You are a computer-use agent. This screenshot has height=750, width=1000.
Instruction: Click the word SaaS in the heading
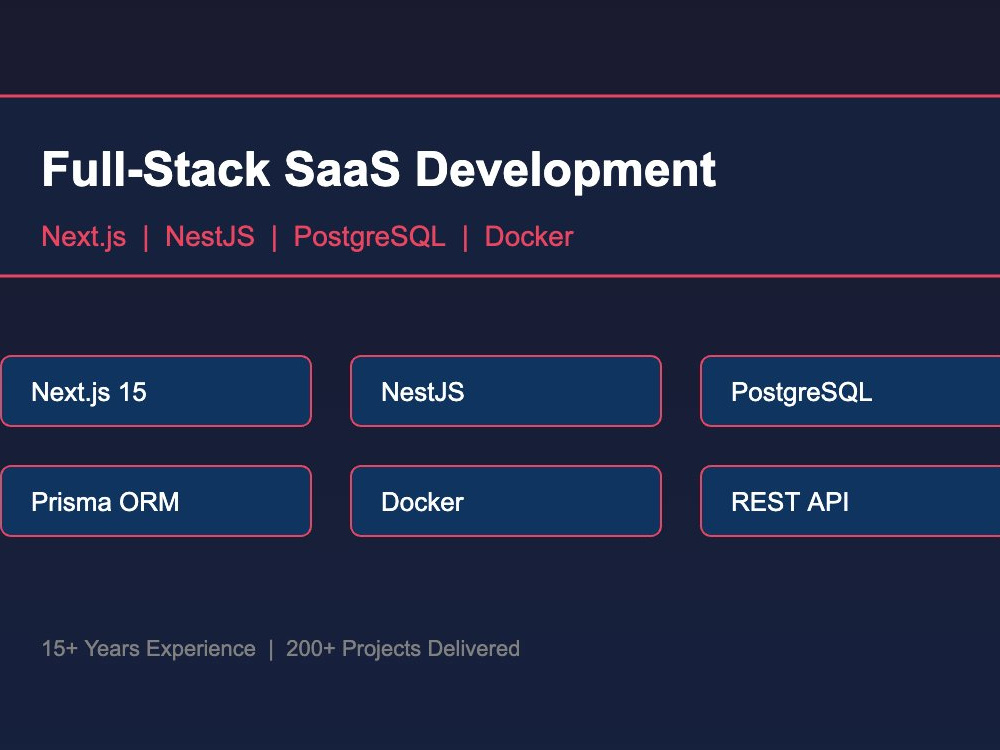(342, 170)
